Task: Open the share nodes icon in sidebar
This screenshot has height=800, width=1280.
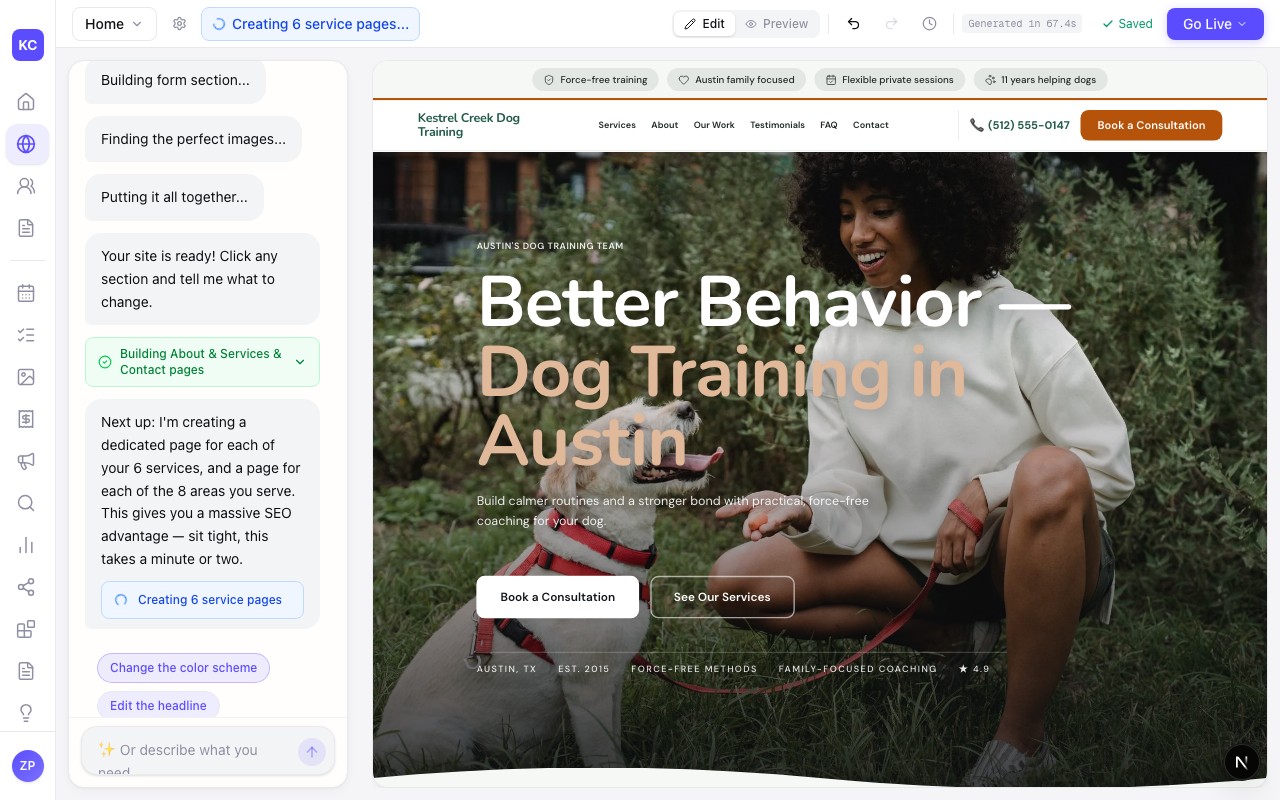Action: tap(27, 587)
